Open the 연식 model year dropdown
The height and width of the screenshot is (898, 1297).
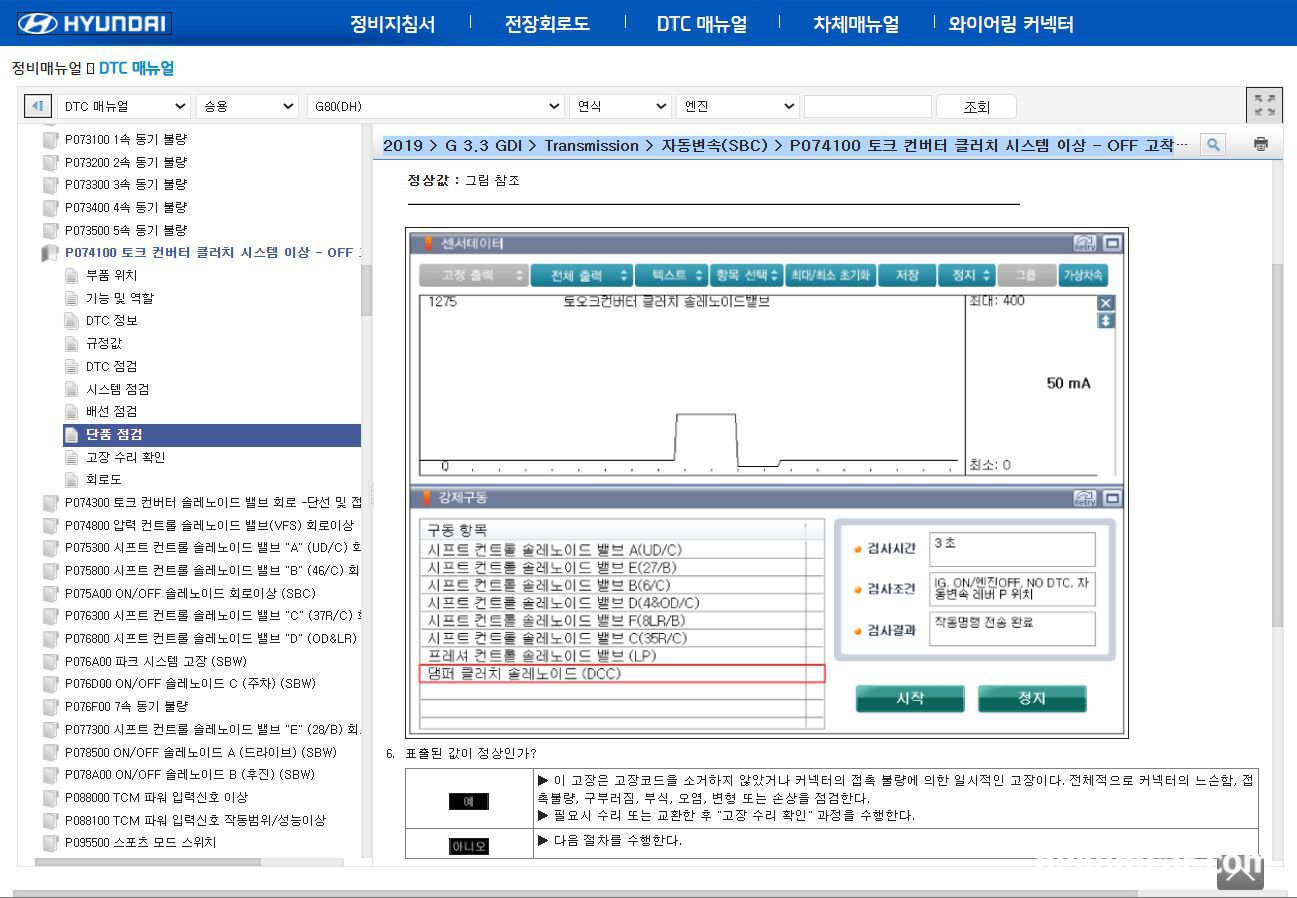[620, 105]
